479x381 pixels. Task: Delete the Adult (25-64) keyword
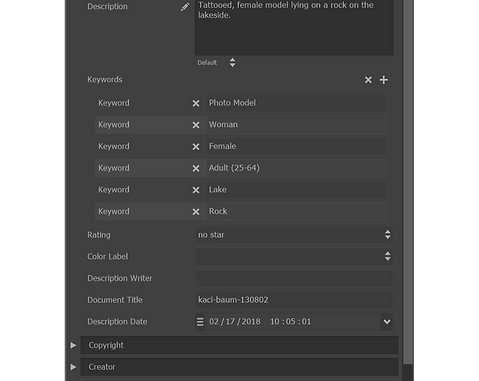(196, 168)
